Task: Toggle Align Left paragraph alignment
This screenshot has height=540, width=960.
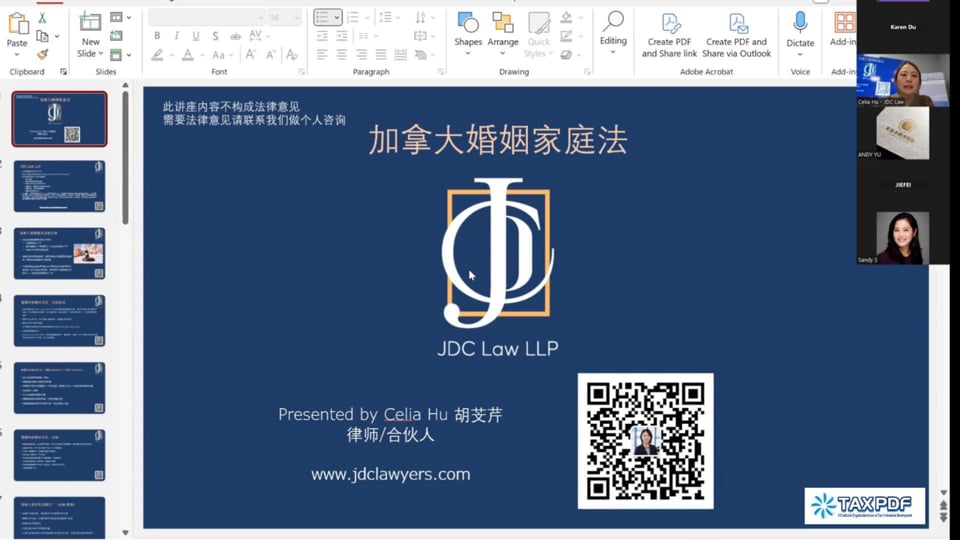Action: click(x=322, y=54)
